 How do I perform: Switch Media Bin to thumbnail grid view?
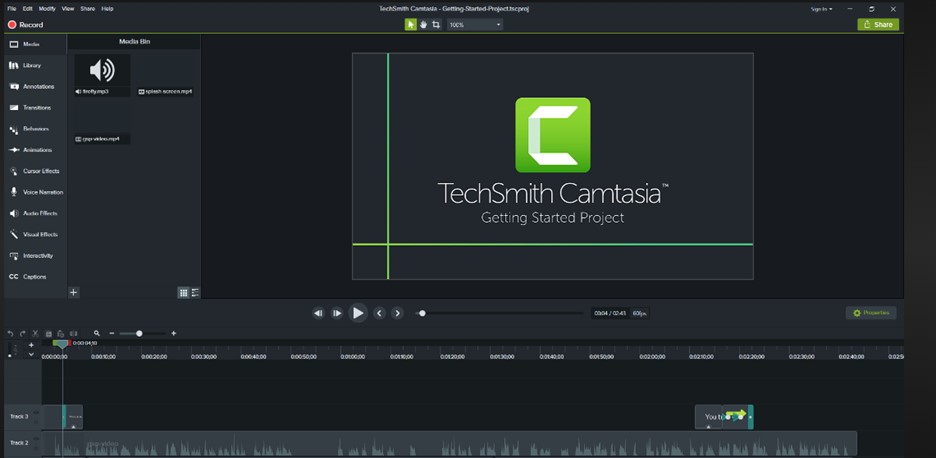point(184,293)
